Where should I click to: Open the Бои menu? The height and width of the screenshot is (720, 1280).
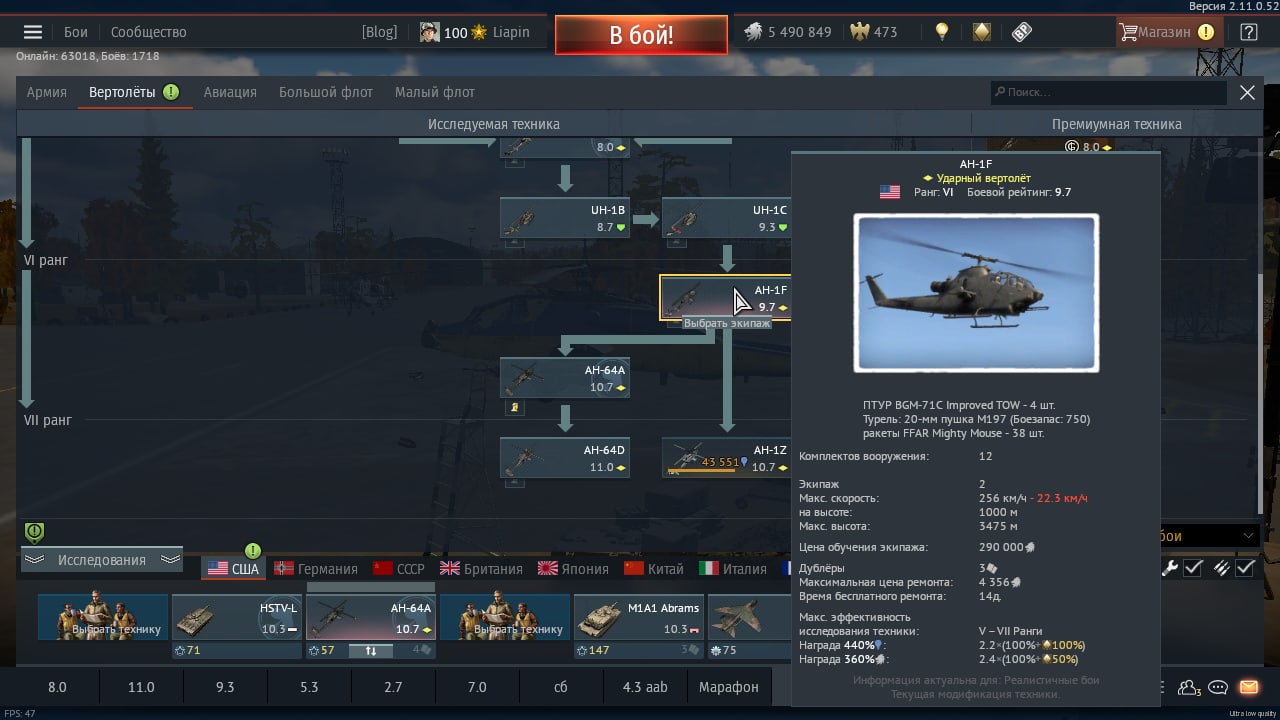coord(76,32)
